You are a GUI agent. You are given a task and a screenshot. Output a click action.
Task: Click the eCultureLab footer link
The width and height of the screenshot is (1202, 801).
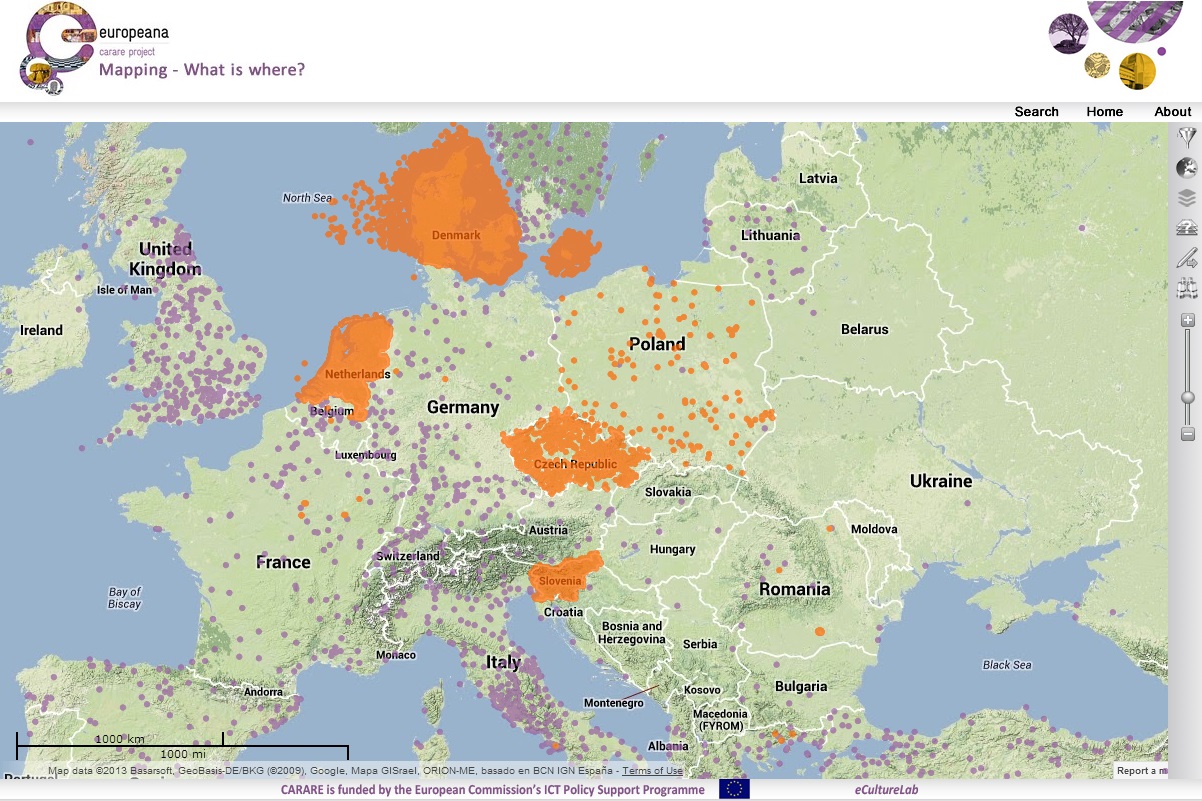[886, 790]
